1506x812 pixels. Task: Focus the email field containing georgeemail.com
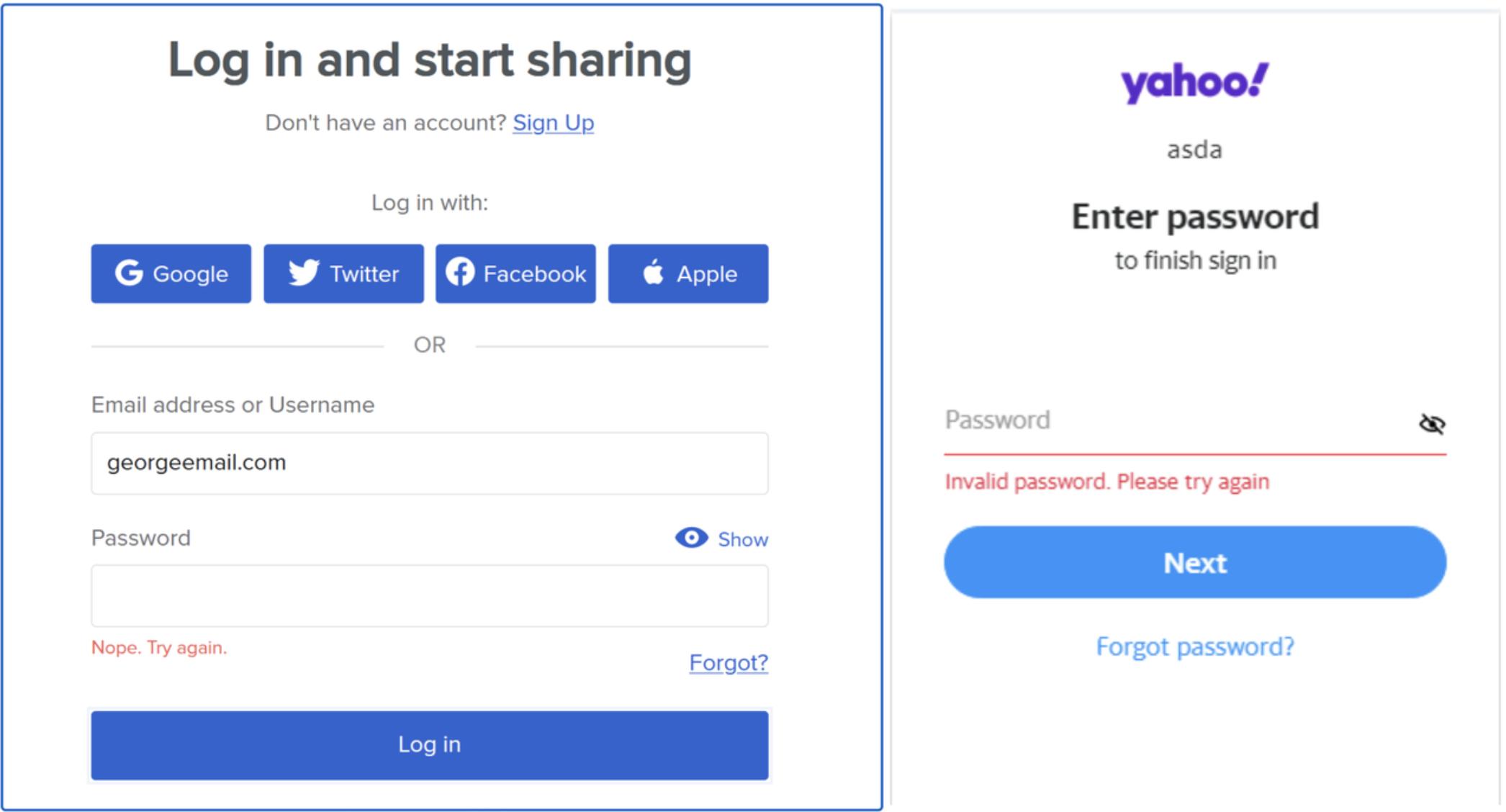[x=430, y=463]
